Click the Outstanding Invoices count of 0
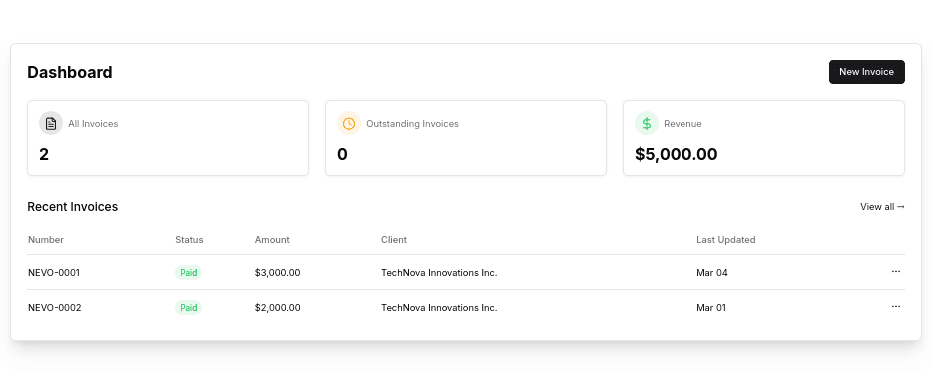The width and height of the screenshot is (933, 383). pos(342,155)
